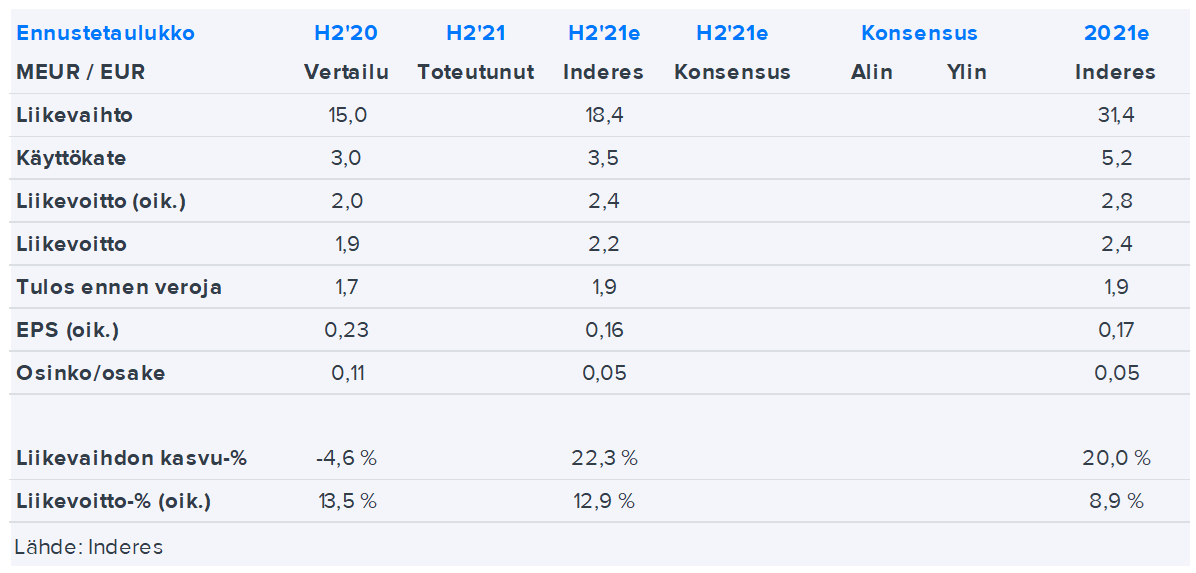Select the -4,6 % growth value

coord(346,459)
